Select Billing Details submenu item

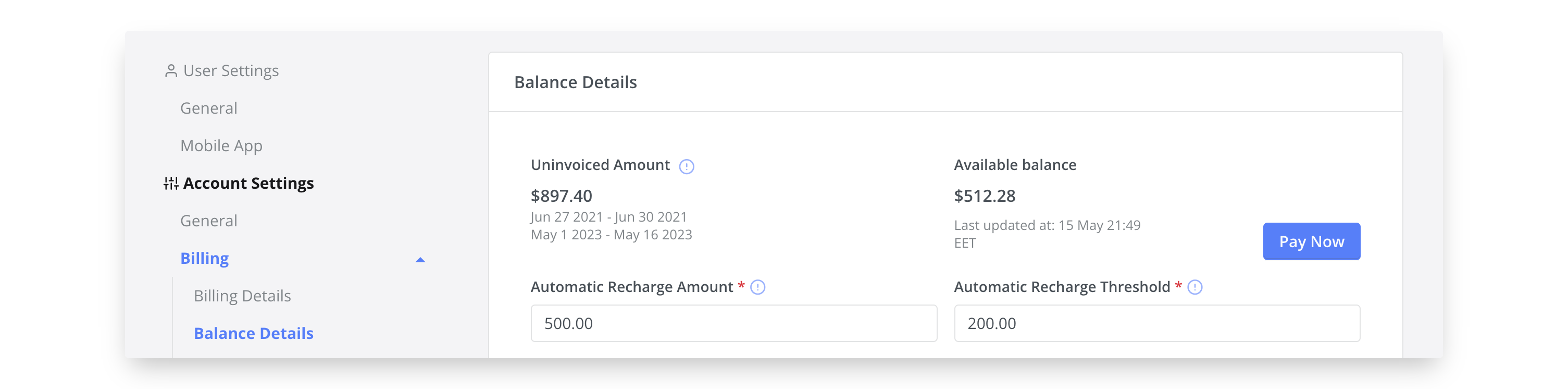point(242,296)
